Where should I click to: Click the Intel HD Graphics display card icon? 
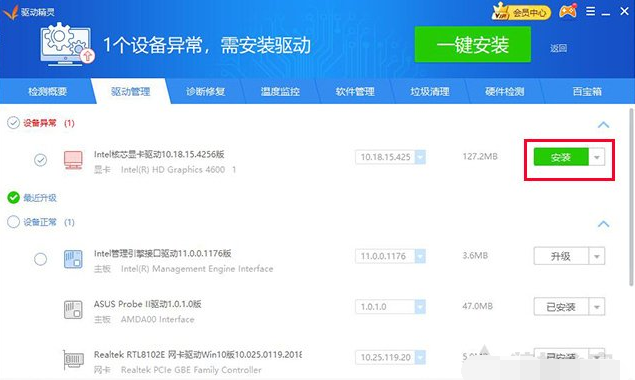(x=73, y=160)
